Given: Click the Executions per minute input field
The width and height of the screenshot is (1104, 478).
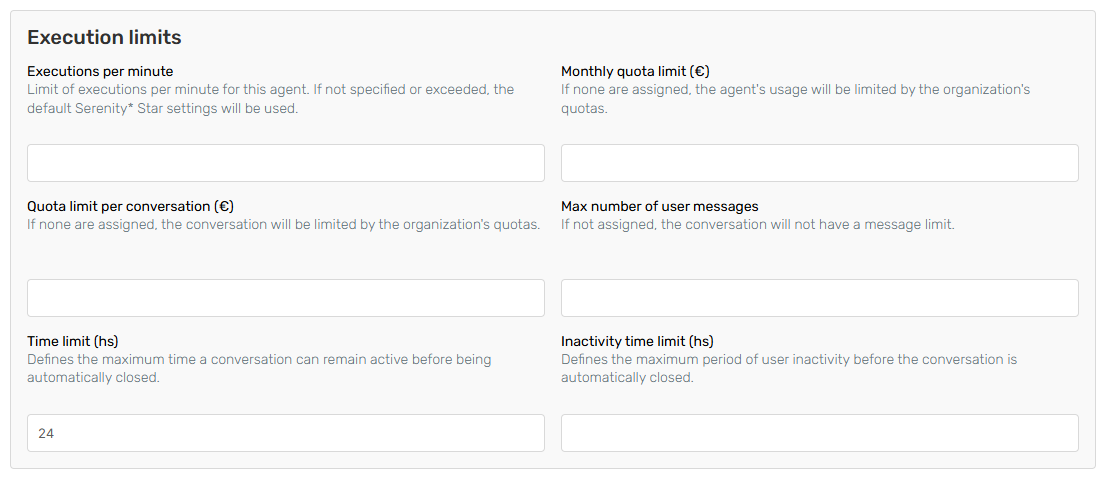Looking at the screenshot, I should 285,163.
